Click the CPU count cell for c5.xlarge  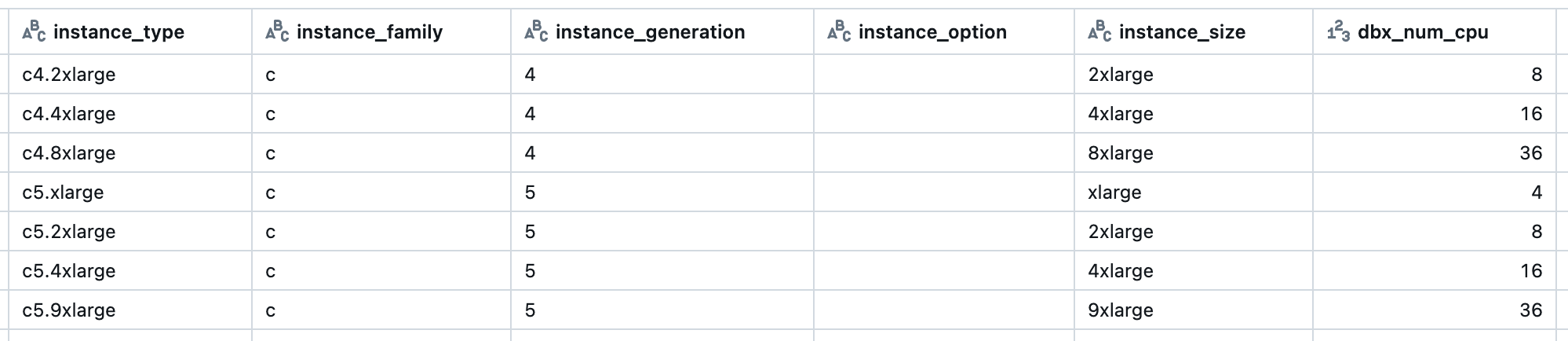1536,192
